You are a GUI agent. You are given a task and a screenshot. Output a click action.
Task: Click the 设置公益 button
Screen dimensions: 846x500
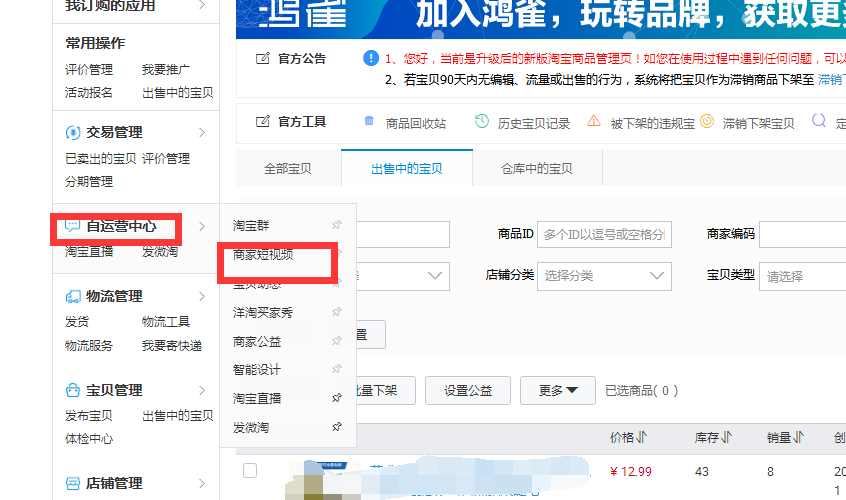click(x=468, y=391)
